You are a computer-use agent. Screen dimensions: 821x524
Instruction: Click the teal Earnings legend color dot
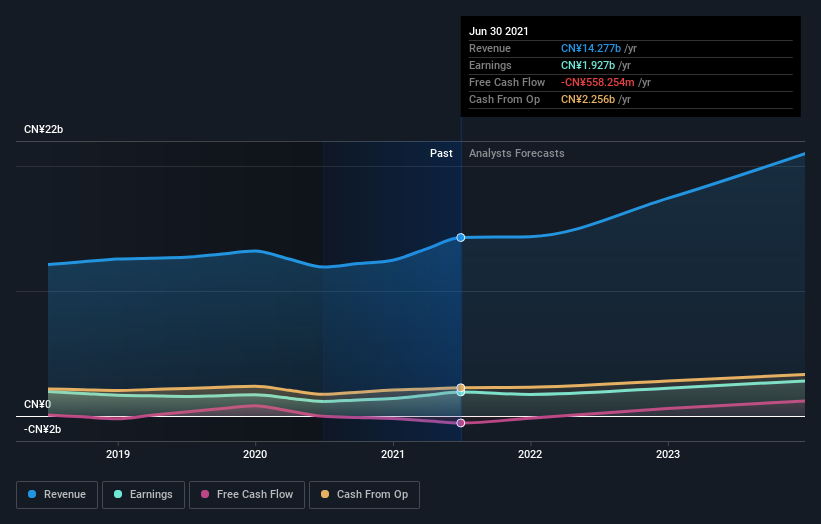coord(118,494)
